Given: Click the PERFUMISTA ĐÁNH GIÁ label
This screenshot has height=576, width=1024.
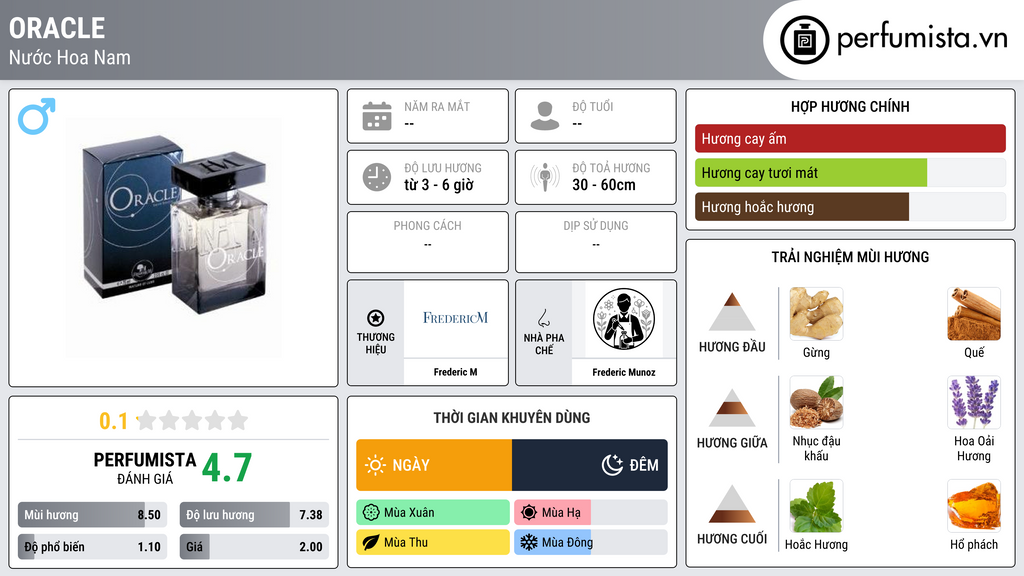Looking at the screenshot, I should coord(145,468).
